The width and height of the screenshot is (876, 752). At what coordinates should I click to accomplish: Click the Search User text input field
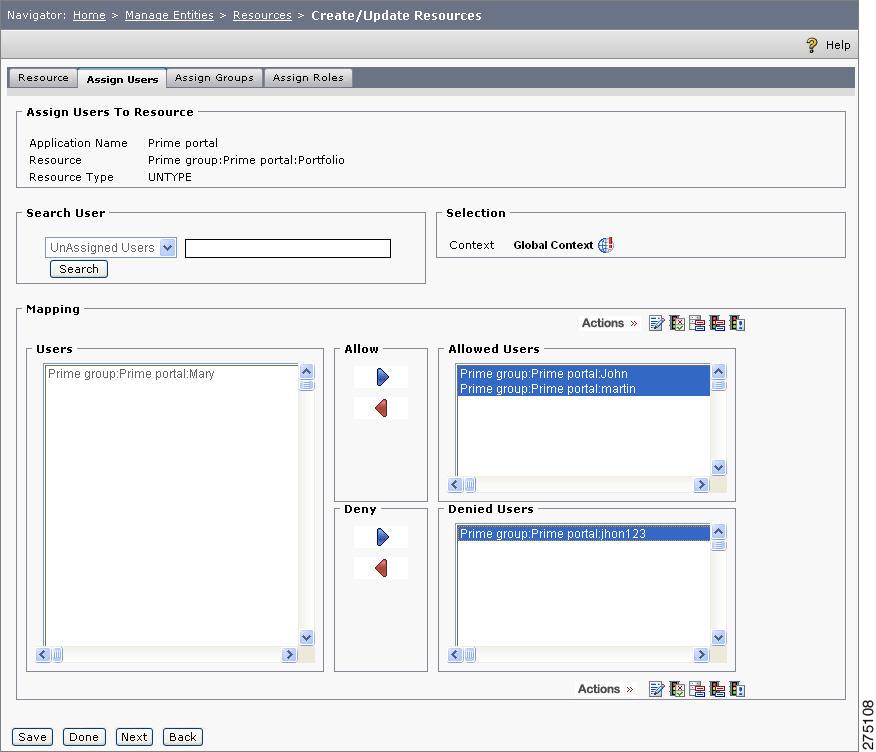coord(288,249)
